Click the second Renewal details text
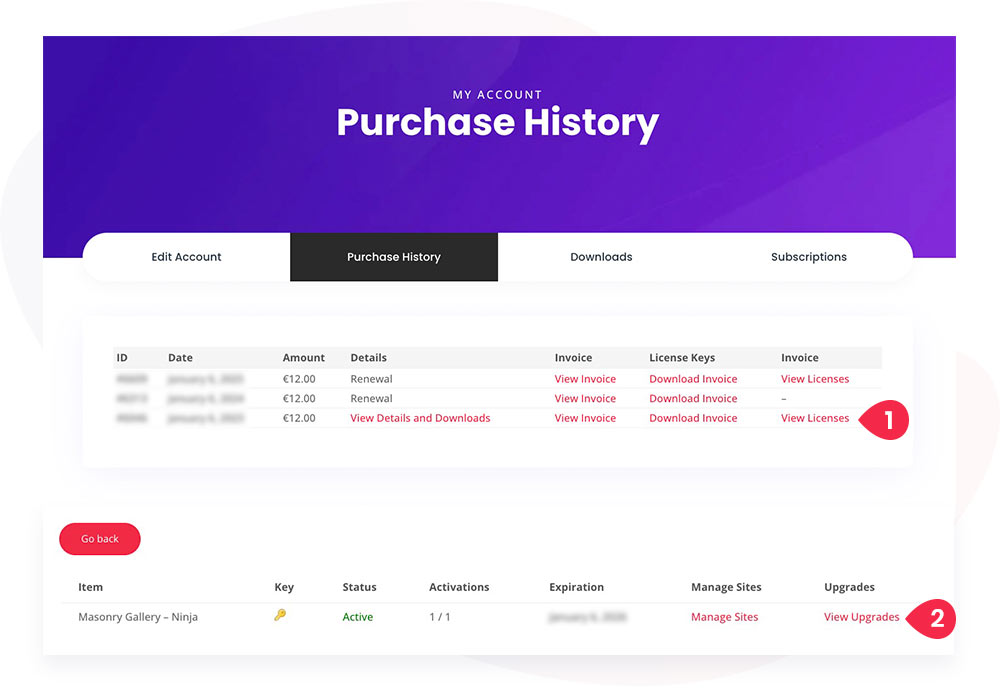 (x=371, y=398)
